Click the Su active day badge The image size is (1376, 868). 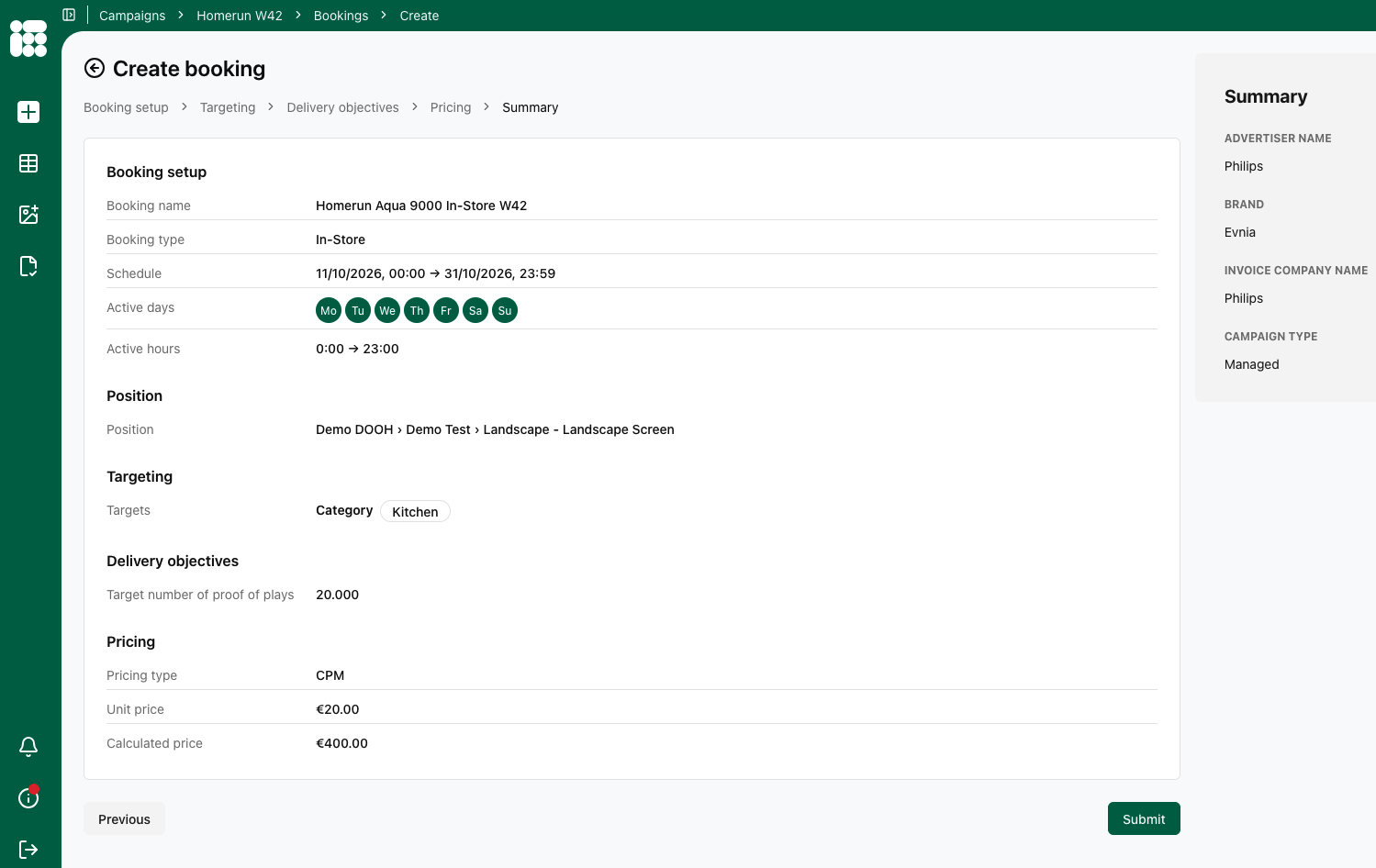pyautogui.click(x=505, y=311)
